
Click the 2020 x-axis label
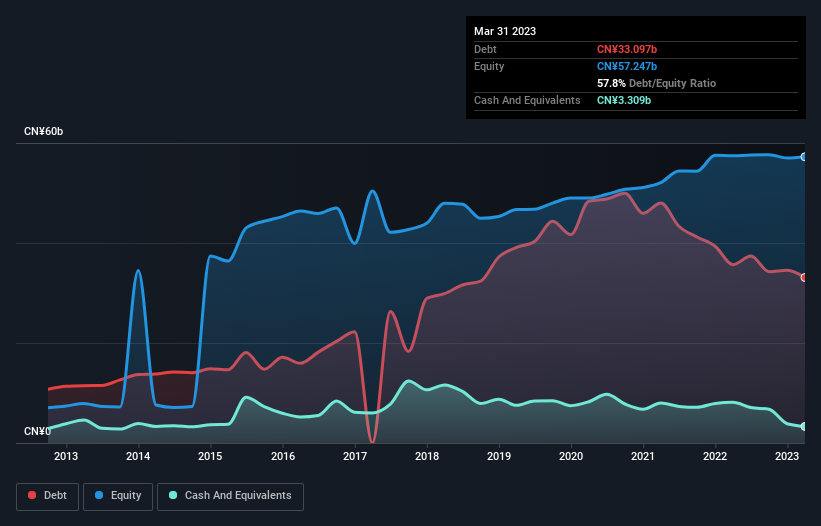pyautogui.click(x=571, y=456)
